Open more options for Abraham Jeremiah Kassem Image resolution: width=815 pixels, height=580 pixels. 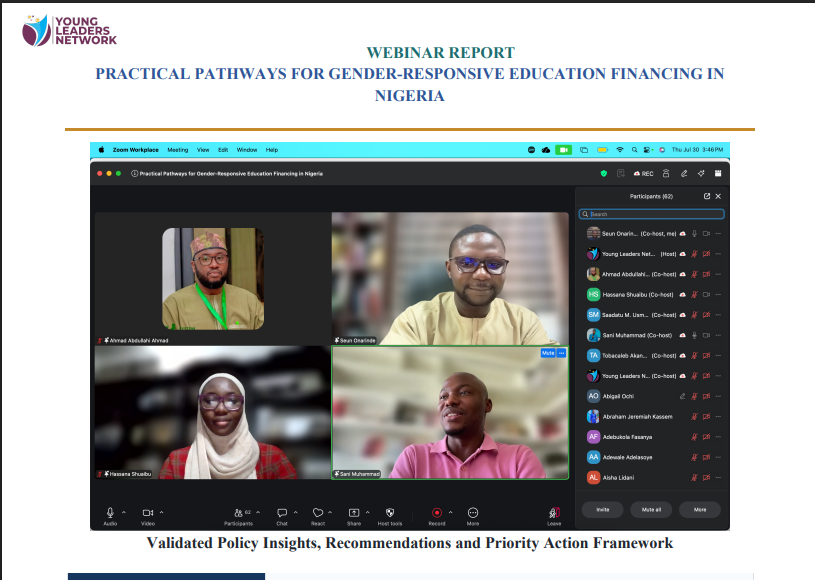718,416
